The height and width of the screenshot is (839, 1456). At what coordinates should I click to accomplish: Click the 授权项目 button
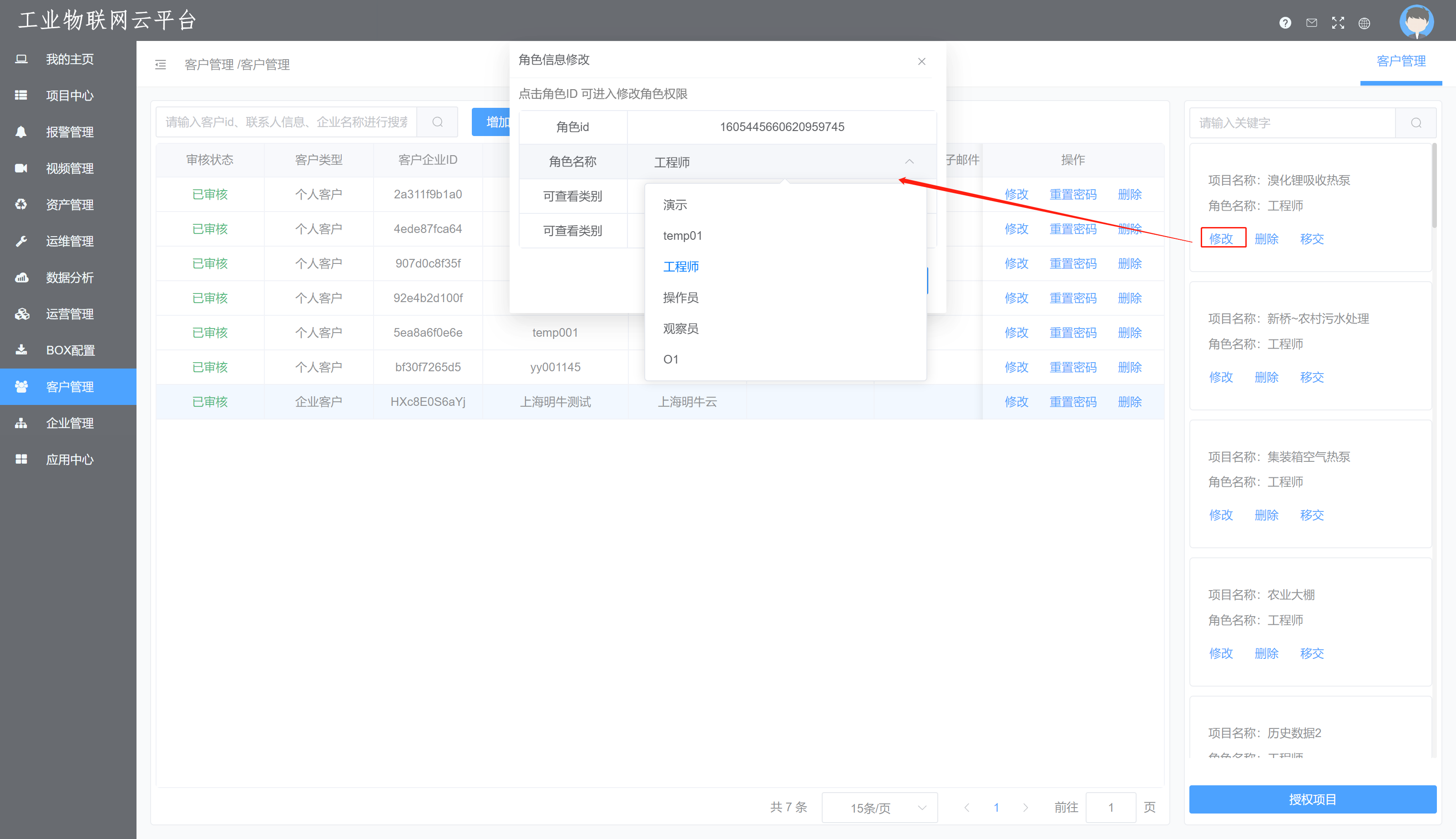coord(1313,799)
